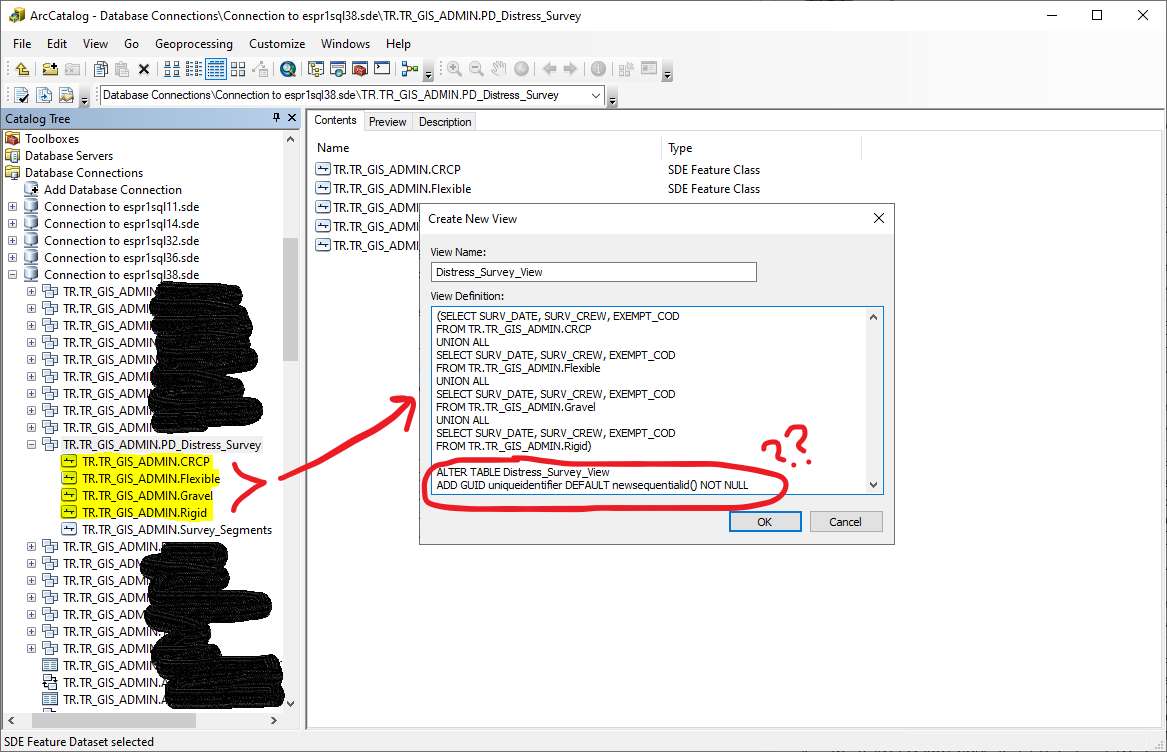Screen dimensions: 1167x752
Task: Click the Copy toolbar icon
Action: click(100, 69)
